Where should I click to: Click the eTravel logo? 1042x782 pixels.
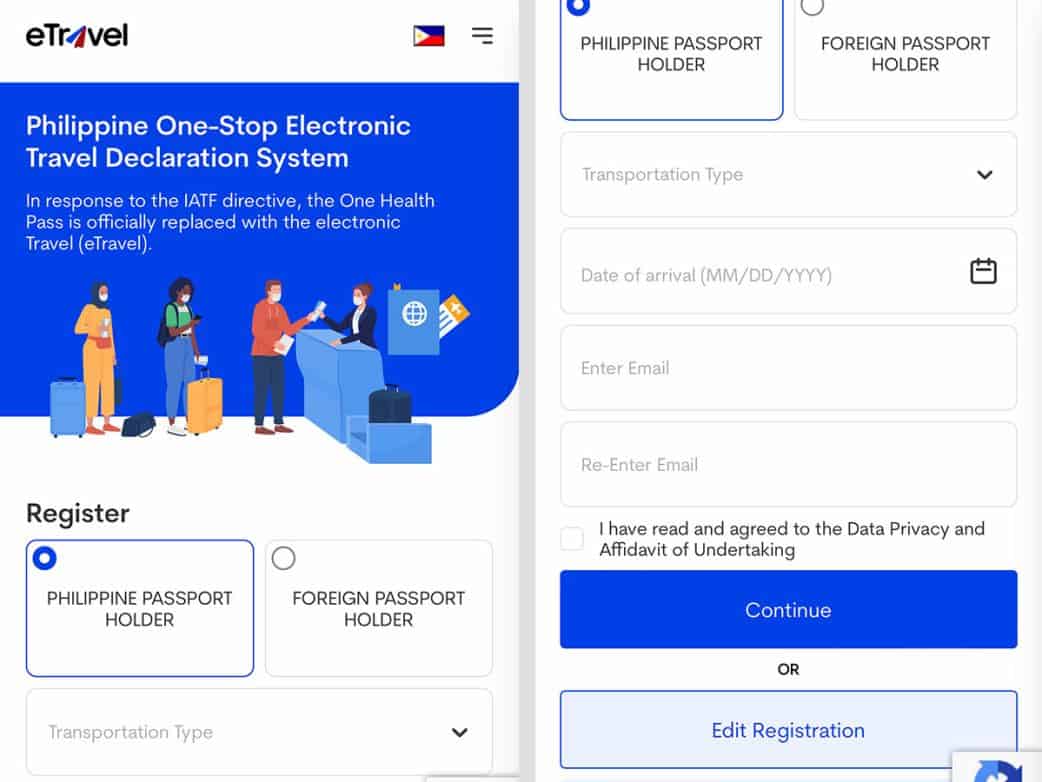coord(75,33)
